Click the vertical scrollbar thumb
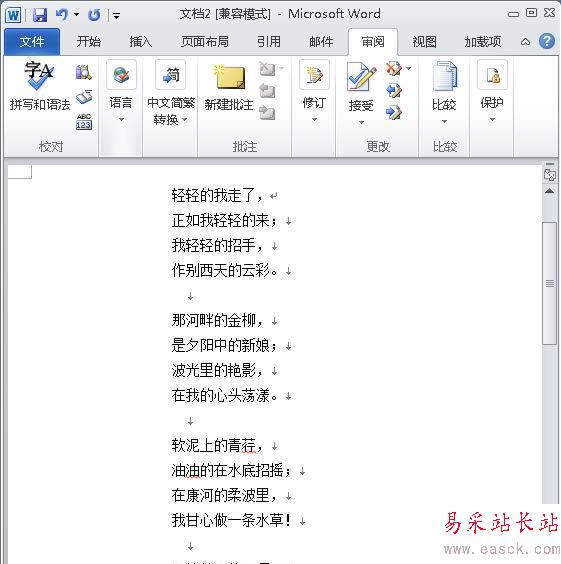The height and width of the screenshot is (564, 561). coord(550,283)
